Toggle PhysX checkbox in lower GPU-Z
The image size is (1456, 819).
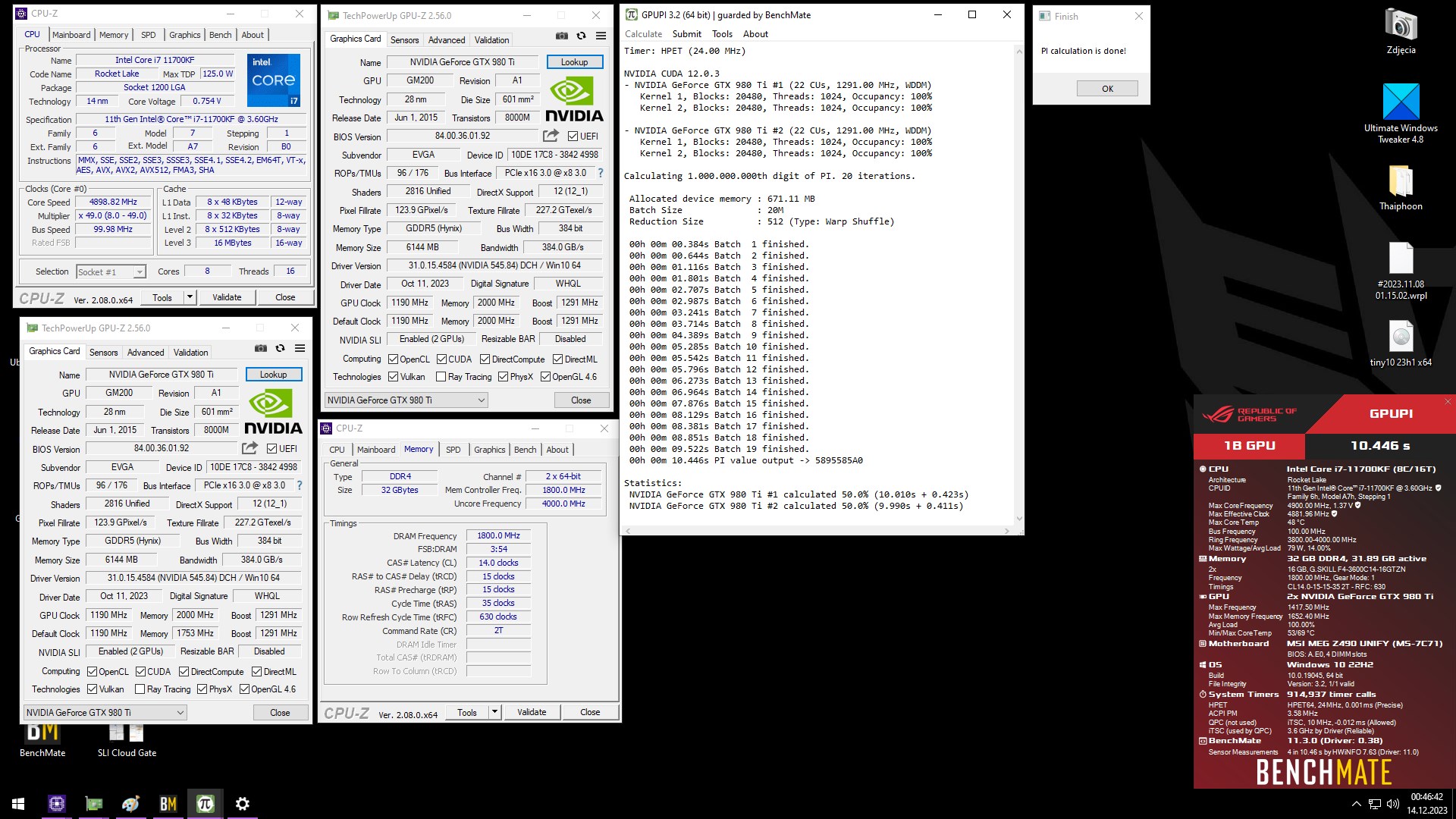coord(202,689)
